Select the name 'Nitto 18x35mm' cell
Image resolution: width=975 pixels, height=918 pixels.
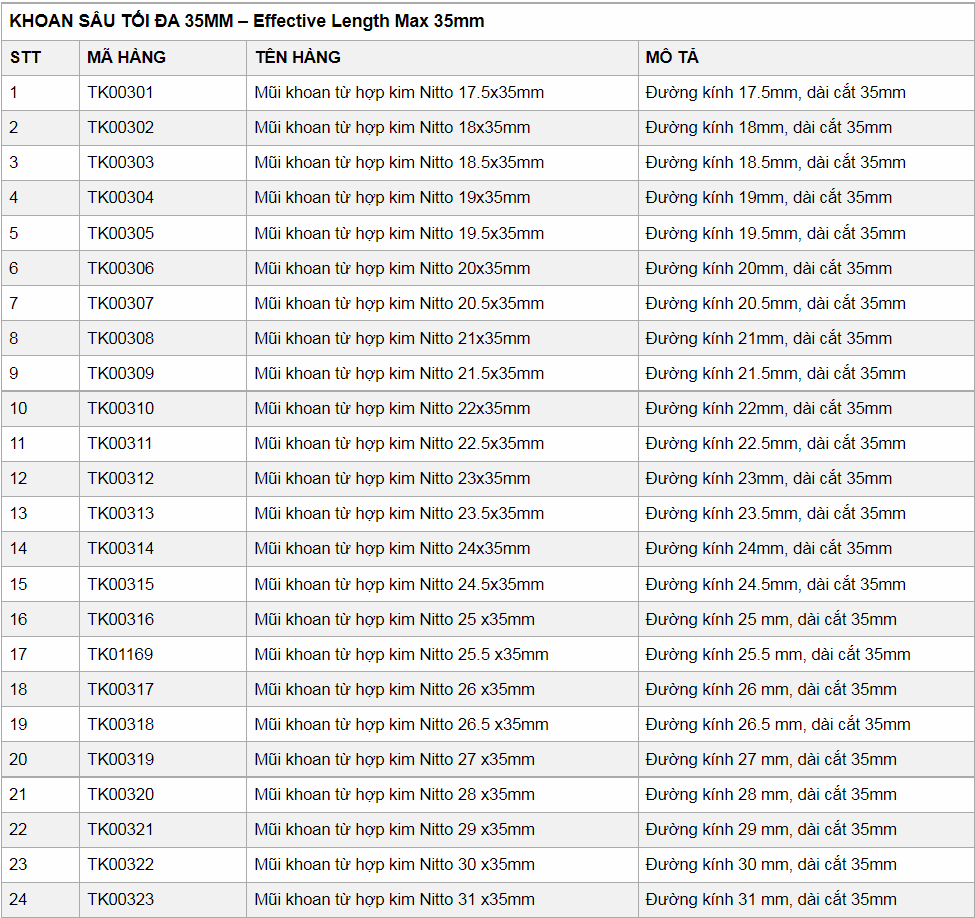[392, 127]
